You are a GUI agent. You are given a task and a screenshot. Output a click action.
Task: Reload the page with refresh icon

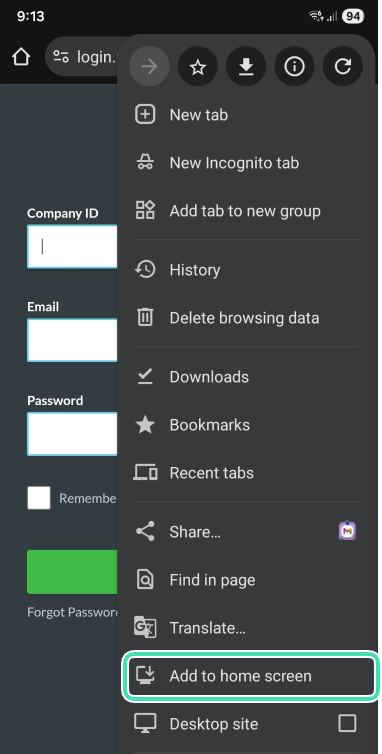click(343, 67)
